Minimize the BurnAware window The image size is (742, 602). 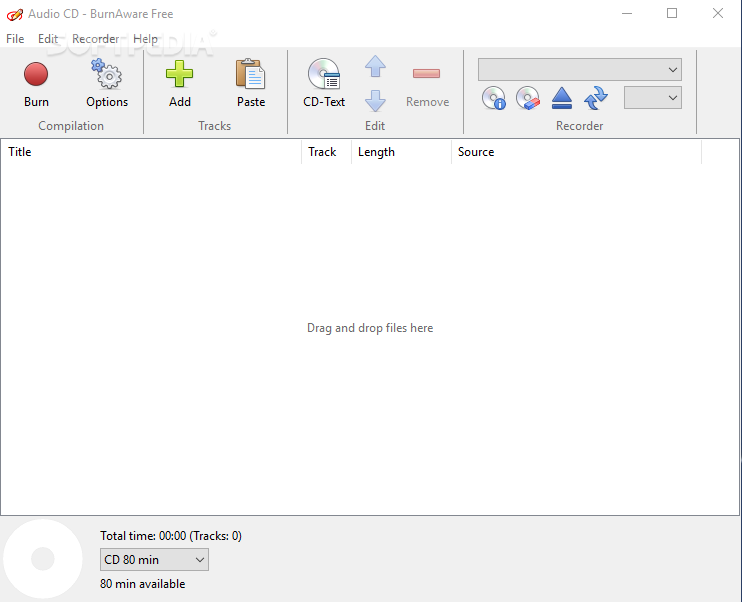[627, 13]
